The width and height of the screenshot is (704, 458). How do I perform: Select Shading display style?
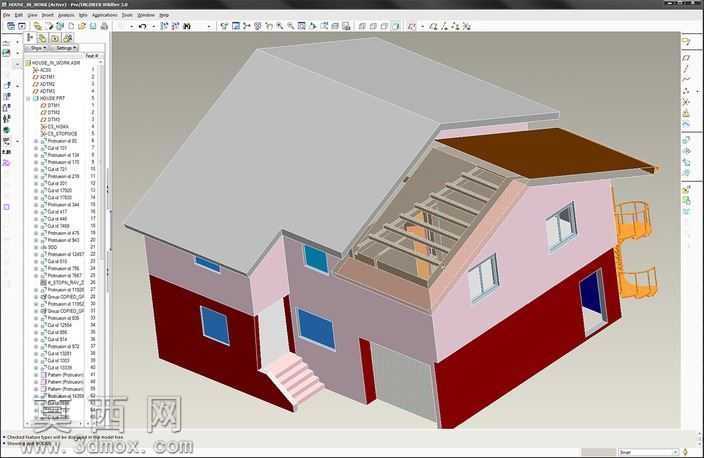(x=396, y=26)
